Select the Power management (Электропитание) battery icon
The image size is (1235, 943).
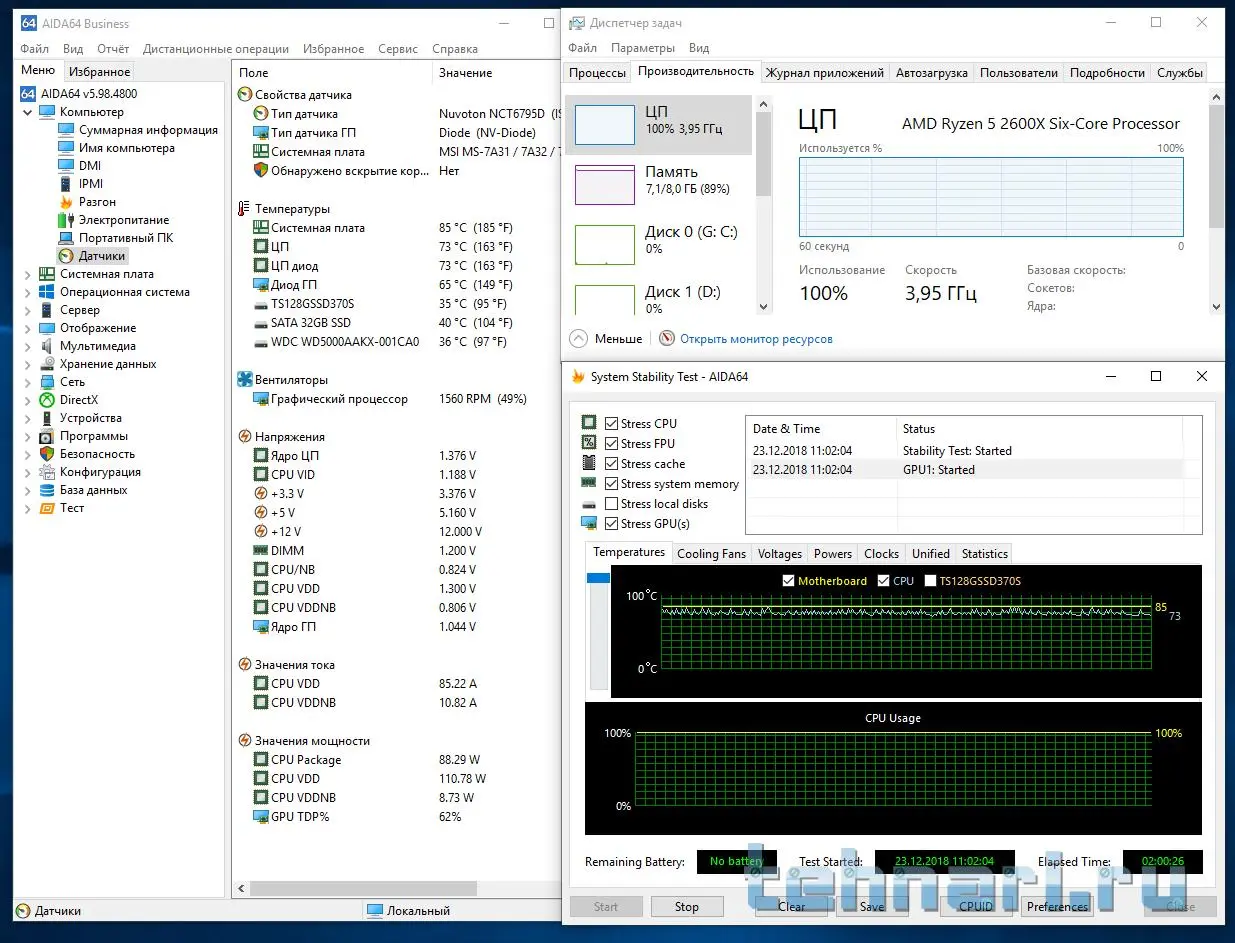coord(67,220)
